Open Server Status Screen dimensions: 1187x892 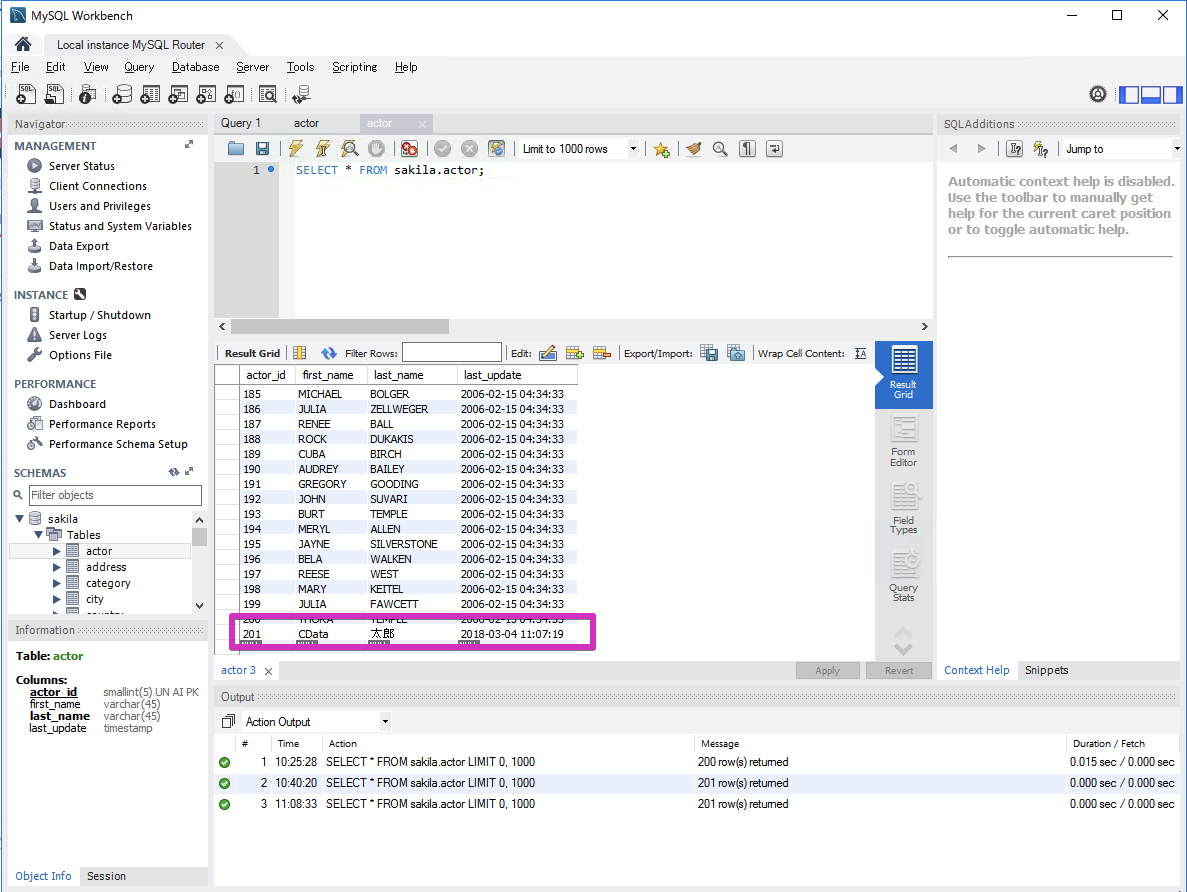coord(82,166)
